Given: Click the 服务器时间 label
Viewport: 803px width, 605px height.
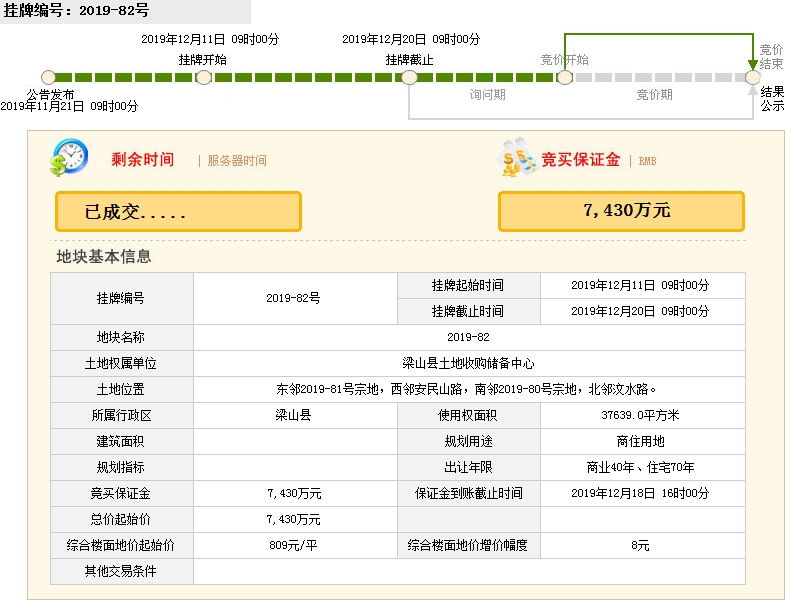Looking at the screenshot, I should 237,161.
